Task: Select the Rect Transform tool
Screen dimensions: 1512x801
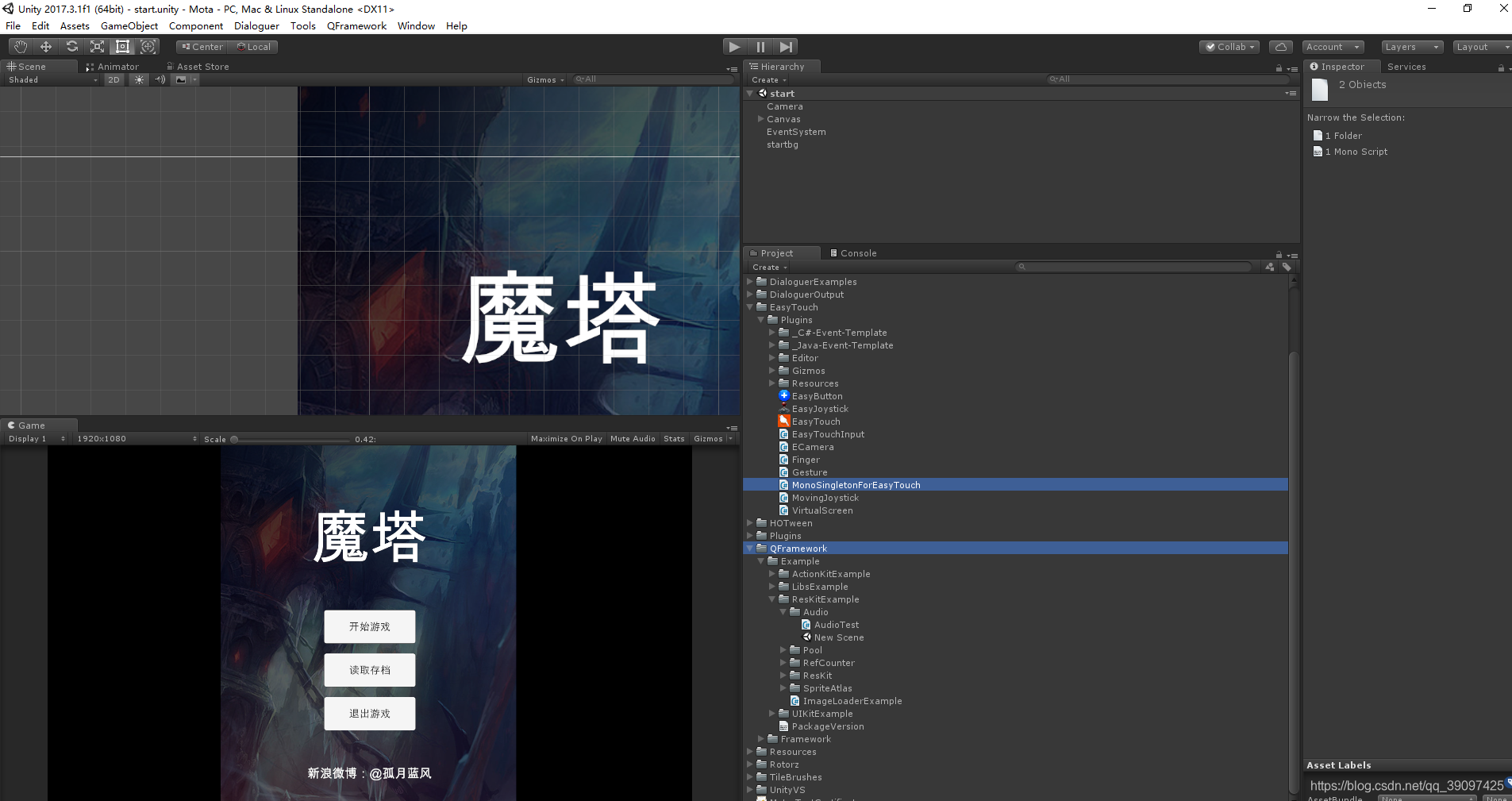Action: (x=122, y=46)
